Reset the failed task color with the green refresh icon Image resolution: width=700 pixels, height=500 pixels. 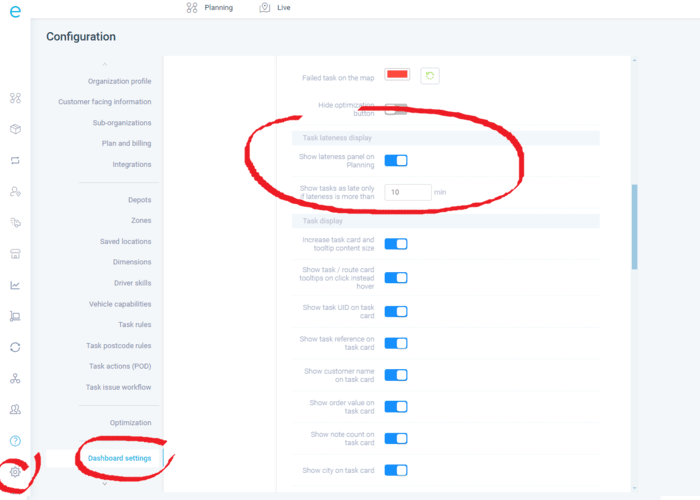(430, 76)
